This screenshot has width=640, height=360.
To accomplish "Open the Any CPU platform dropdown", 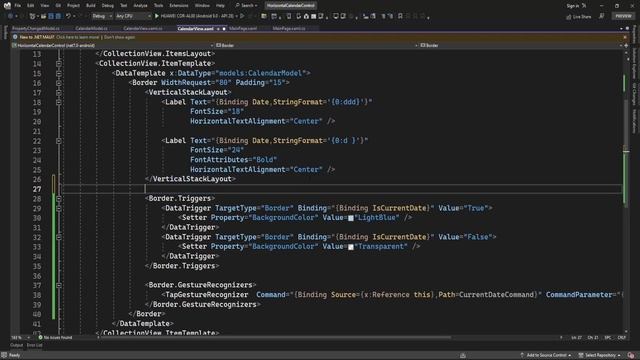I will click(x=133, y=16).
